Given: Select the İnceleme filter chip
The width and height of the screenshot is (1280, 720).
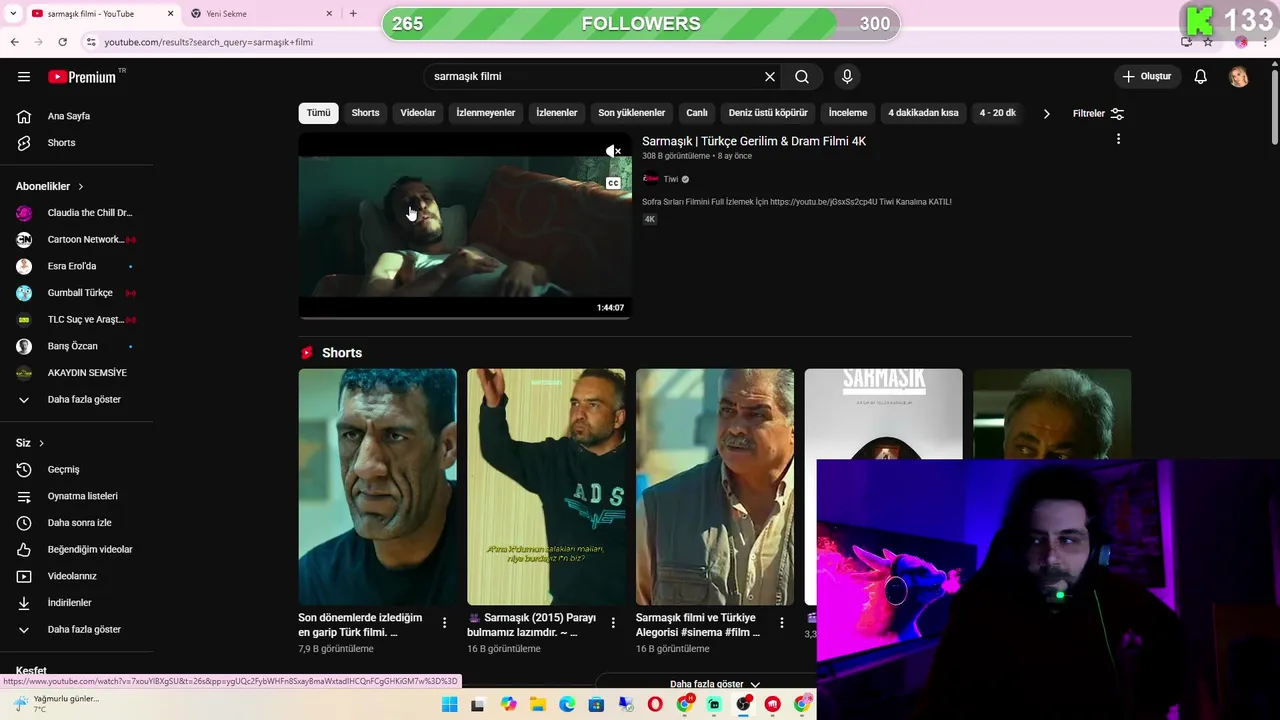Looking at the screenshot, I should click(848, 113).
